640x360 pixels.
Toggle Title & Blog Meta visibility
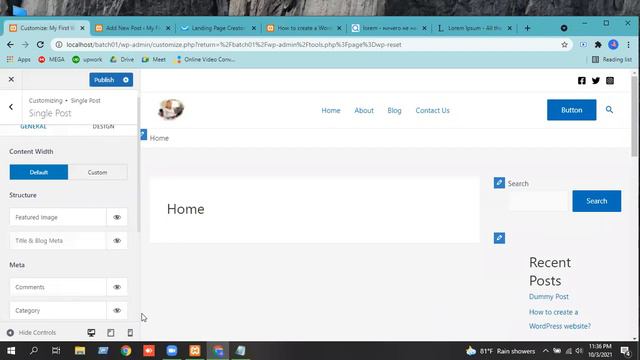[x=117, y=240]
